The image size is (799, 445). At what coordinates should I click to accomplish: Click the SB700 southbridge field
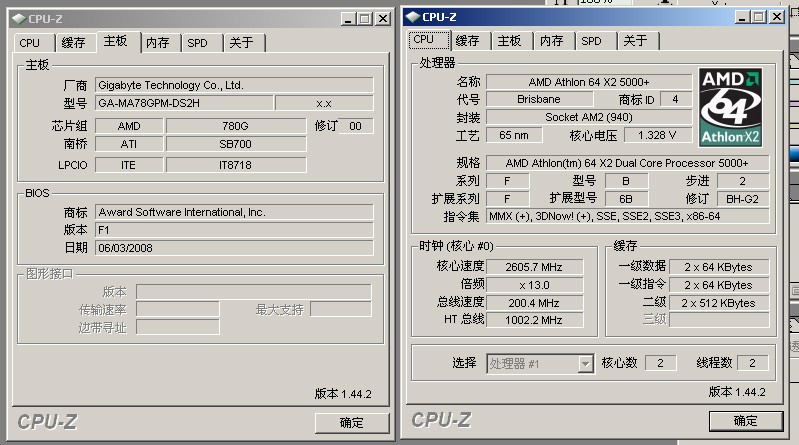tap(236, 144)
